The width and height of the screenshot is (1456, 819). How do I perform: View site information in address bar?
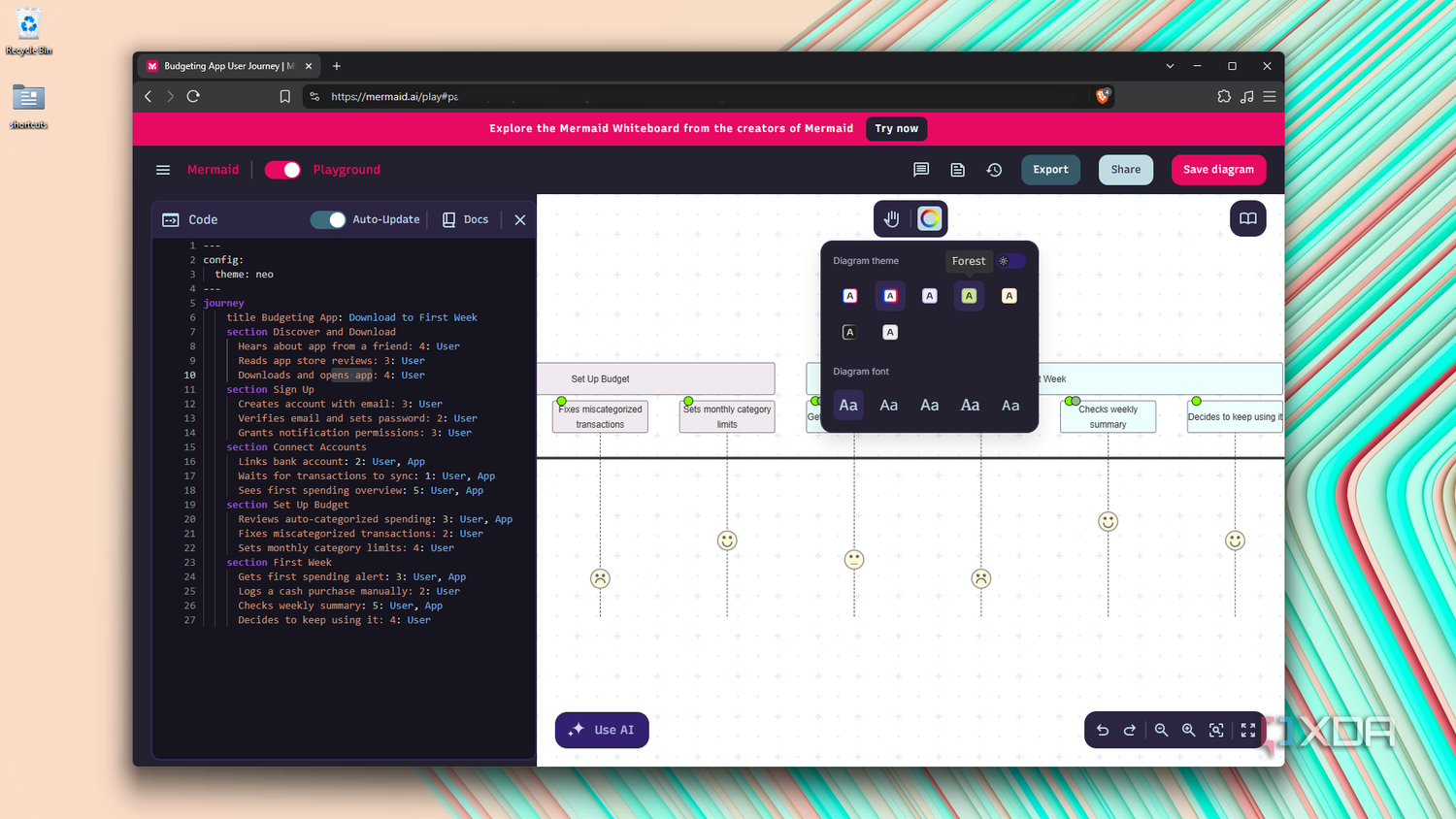[x=314, y=96]
